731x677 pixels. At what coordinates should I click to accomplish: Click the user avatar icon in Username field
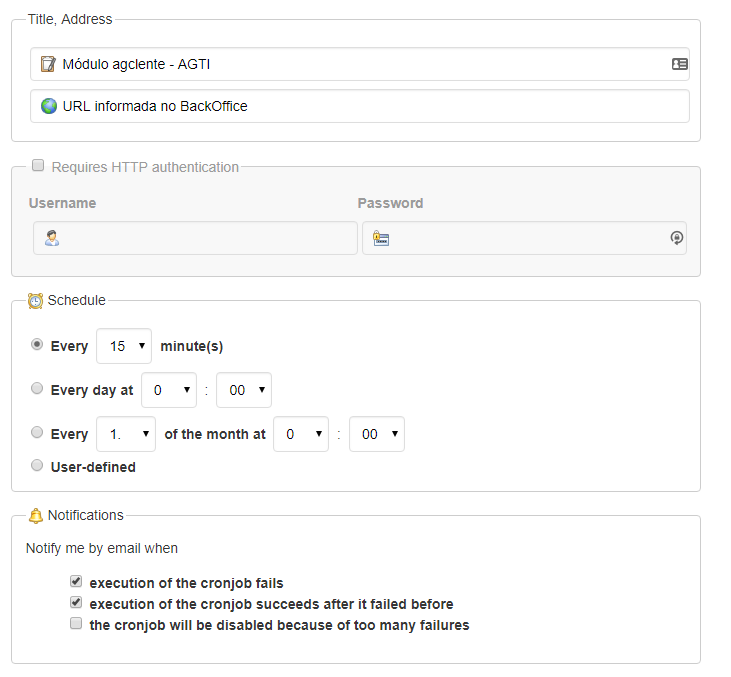click(x=52, y=238)
